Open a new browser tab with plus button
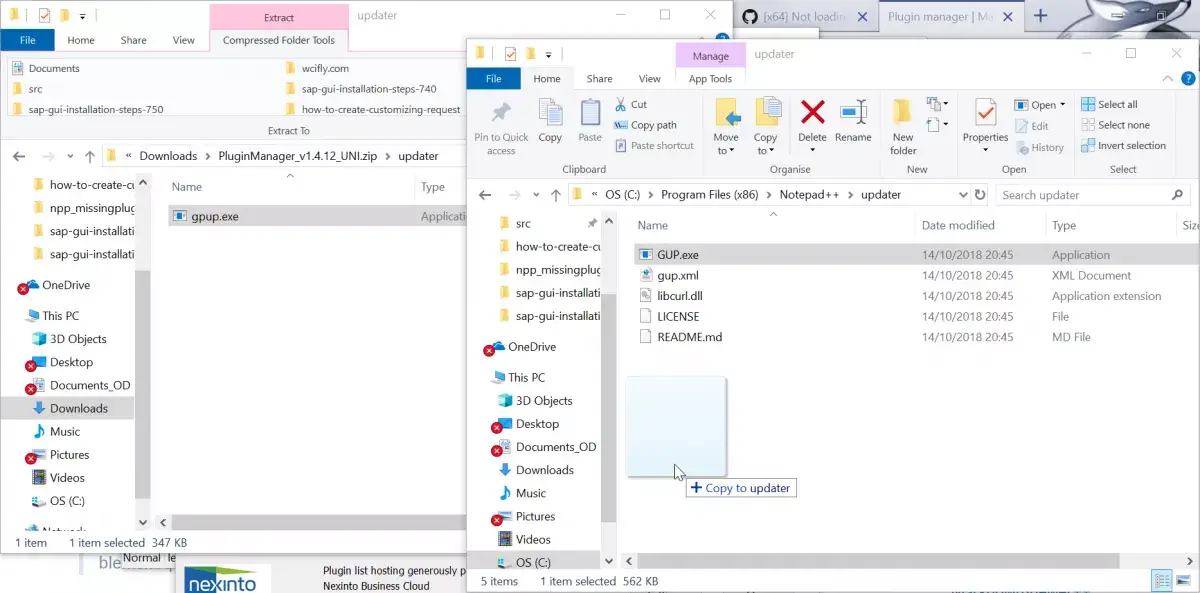 coord(1041,15)
